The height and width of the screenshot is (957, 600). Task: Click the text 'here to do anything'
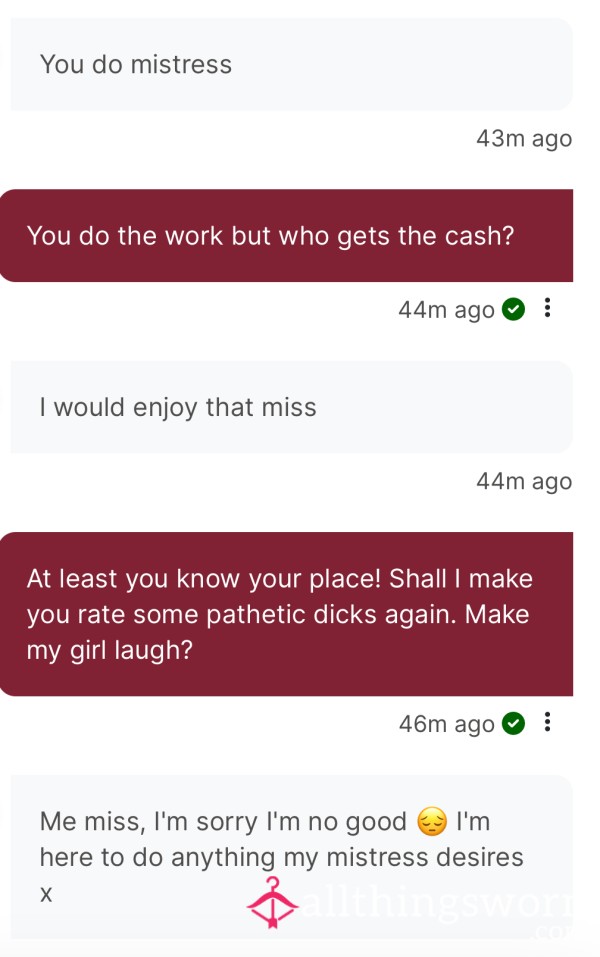[x=157, y=858]
